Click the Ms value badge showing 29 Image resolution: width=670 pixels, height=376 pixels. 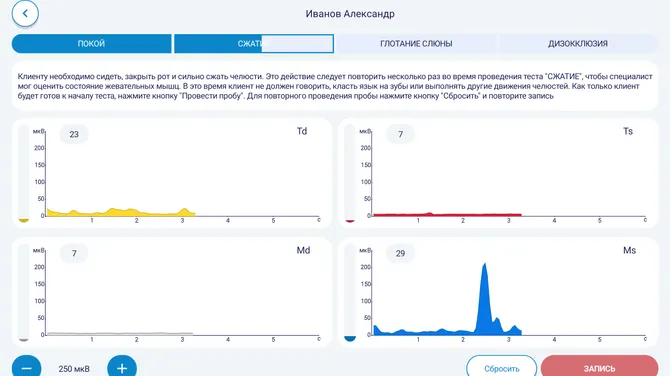[400, 253]
